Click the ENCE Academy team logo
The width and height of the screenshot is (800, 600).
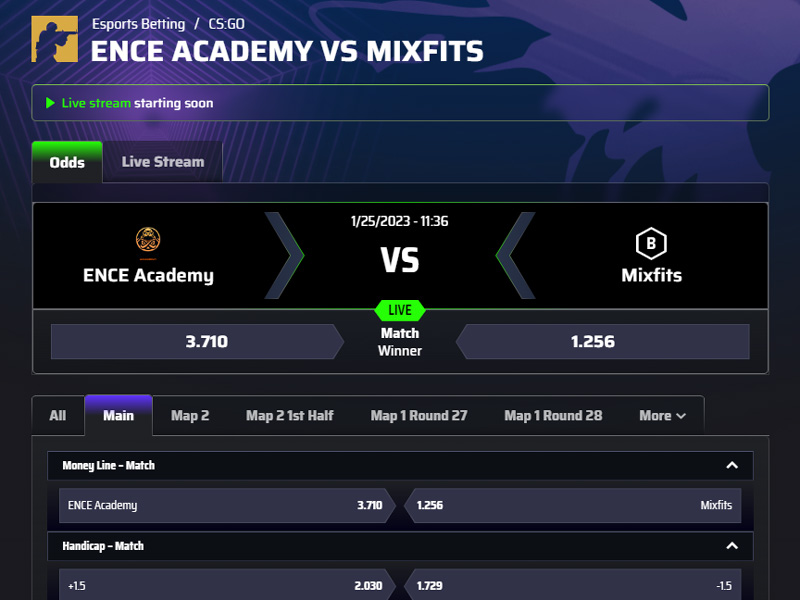pos(148,240)
